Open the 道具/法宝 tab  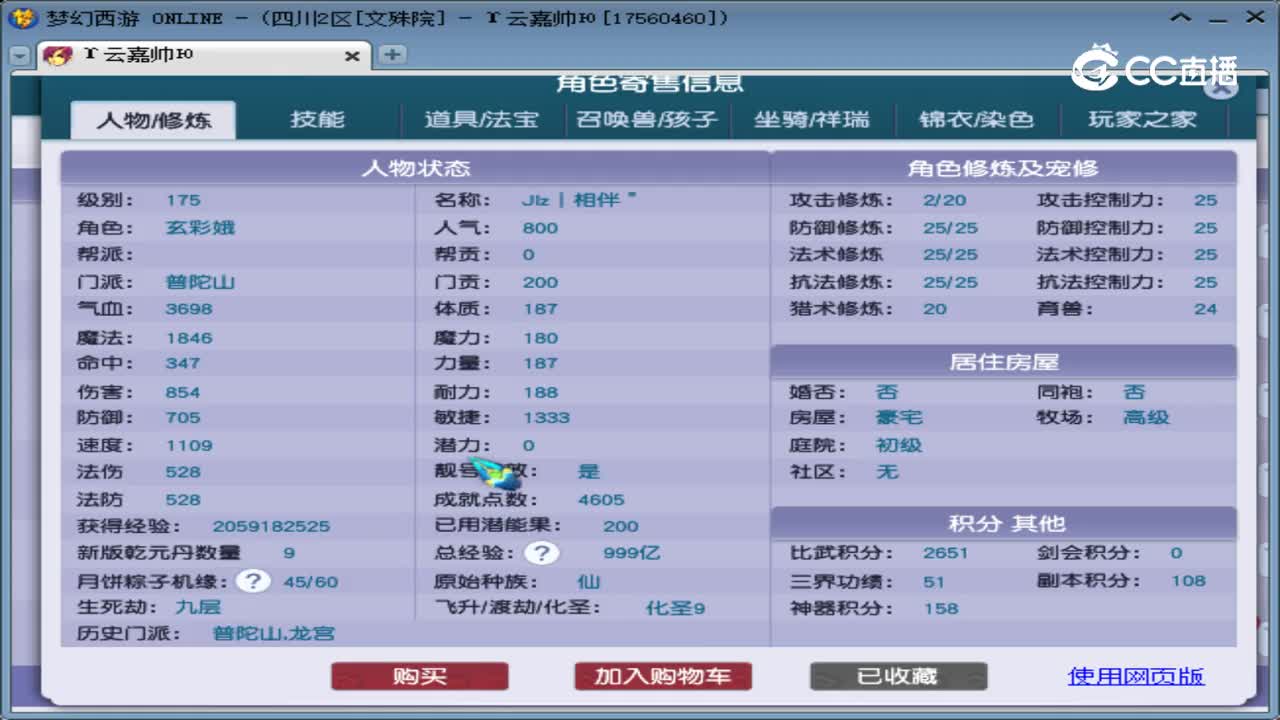pyautogui.click(x=481, y=120)
